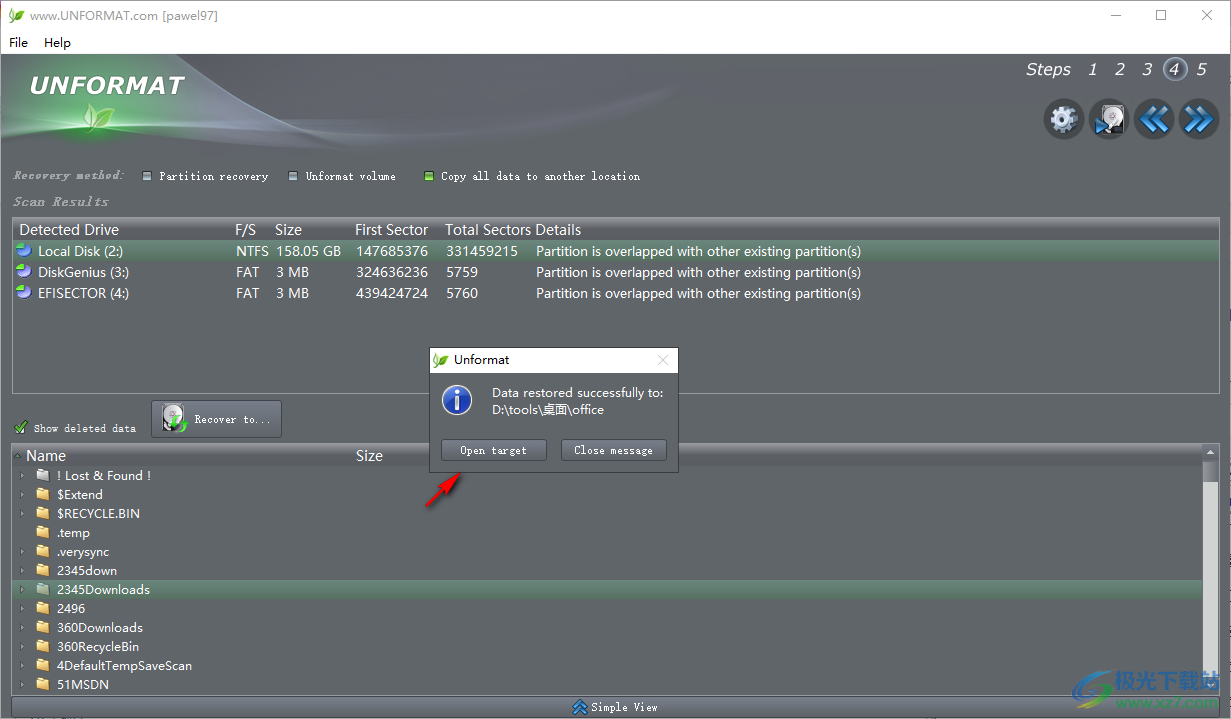Jump to step 1
Screen dimensions: 1231x719
coord(1093,69)
